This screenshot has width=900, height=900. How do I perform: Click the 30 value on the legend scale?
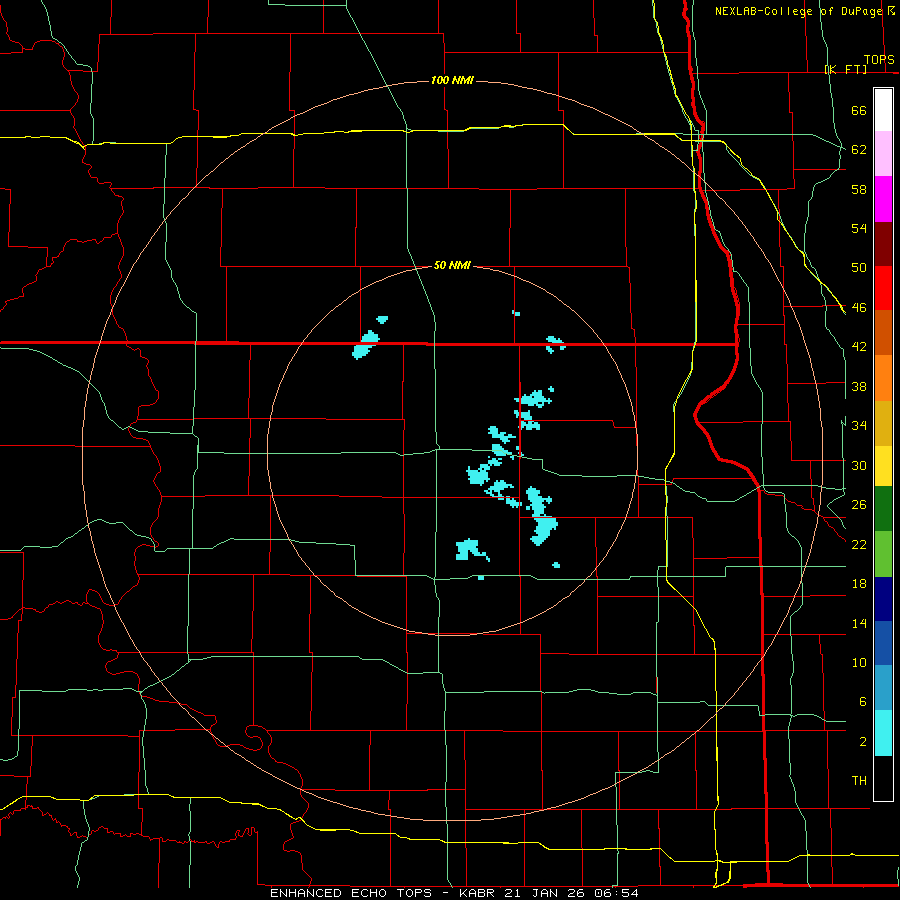(859, 465)
